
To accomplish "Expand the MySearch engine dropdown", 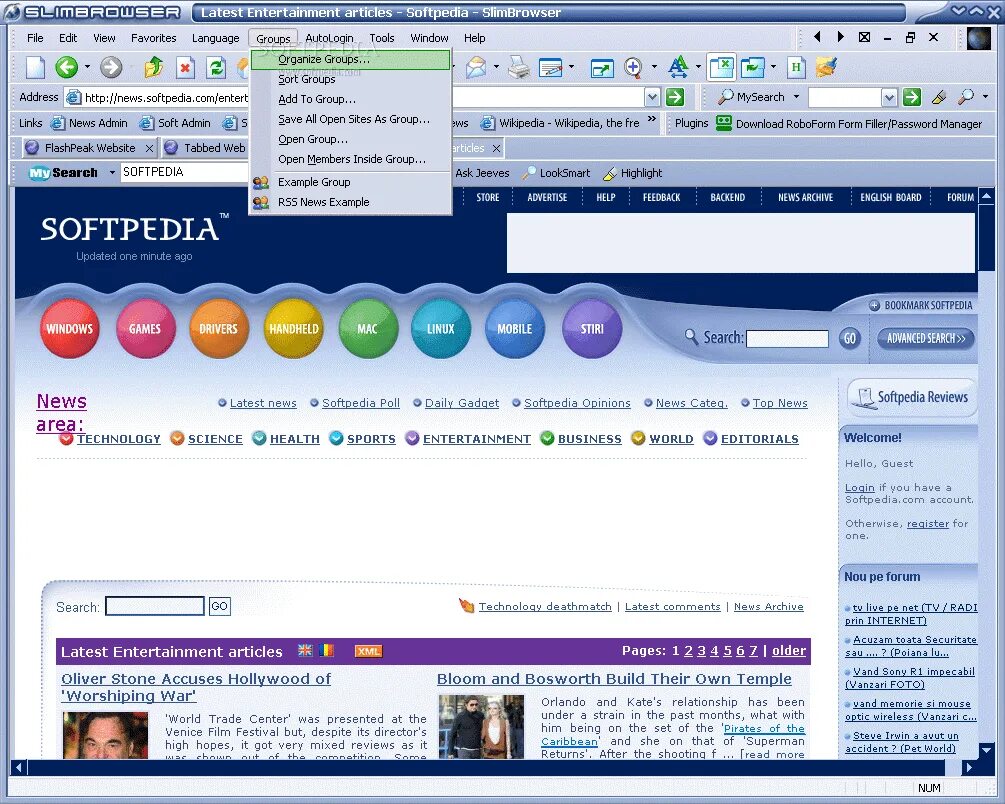I will 796,97.
